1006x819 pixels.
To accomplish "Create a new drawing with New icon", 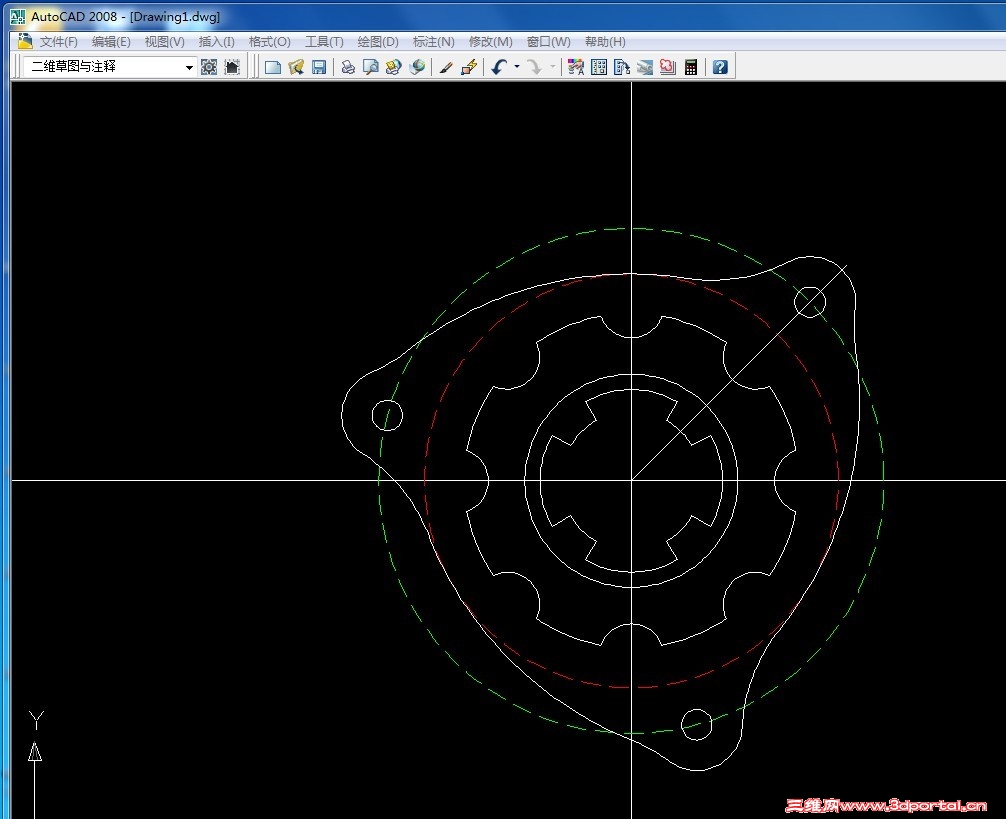I will (273, 67).
